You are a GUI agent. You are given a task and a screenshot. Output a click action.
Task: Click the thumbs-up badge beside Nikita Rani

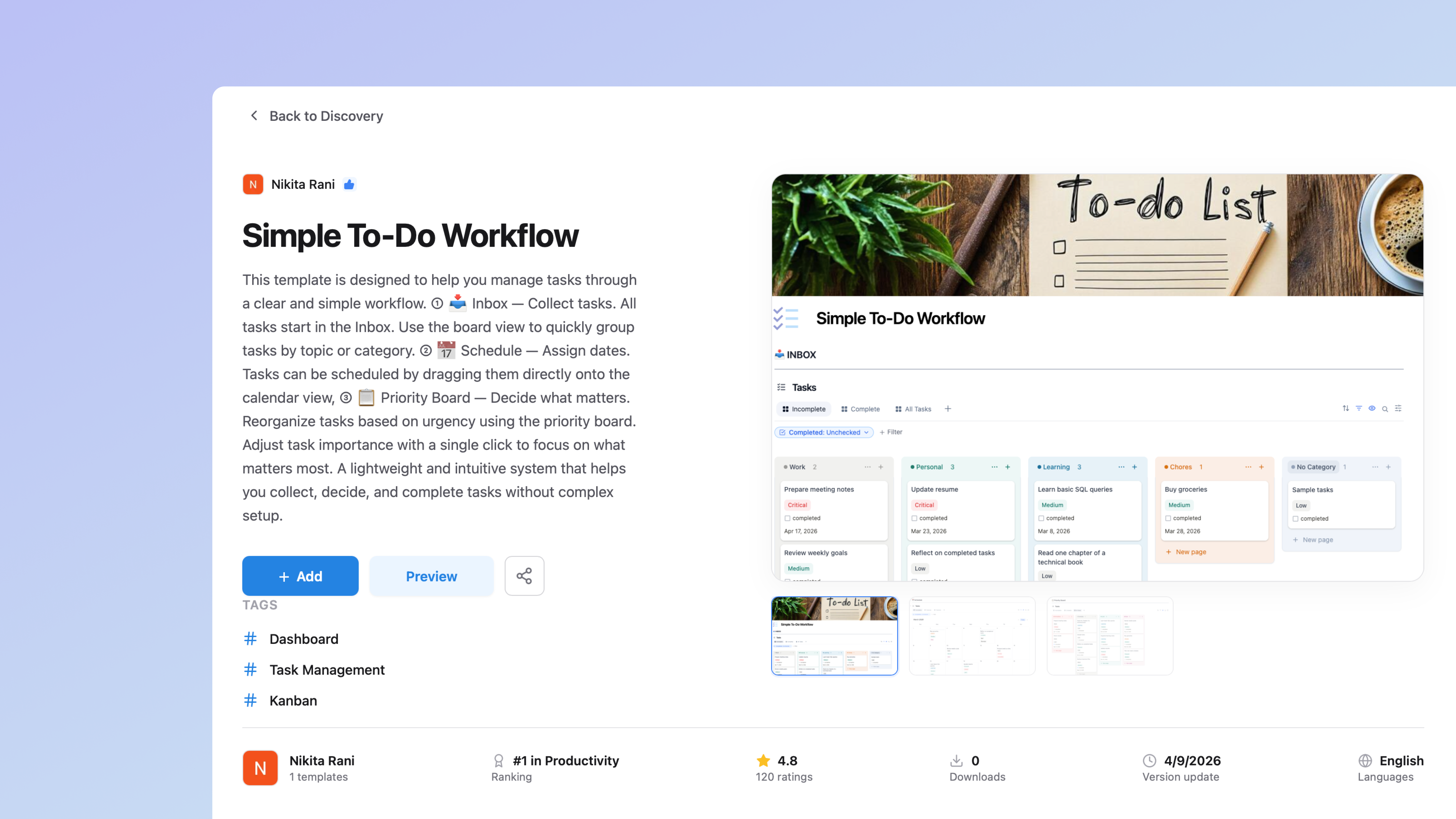[349, 185]
